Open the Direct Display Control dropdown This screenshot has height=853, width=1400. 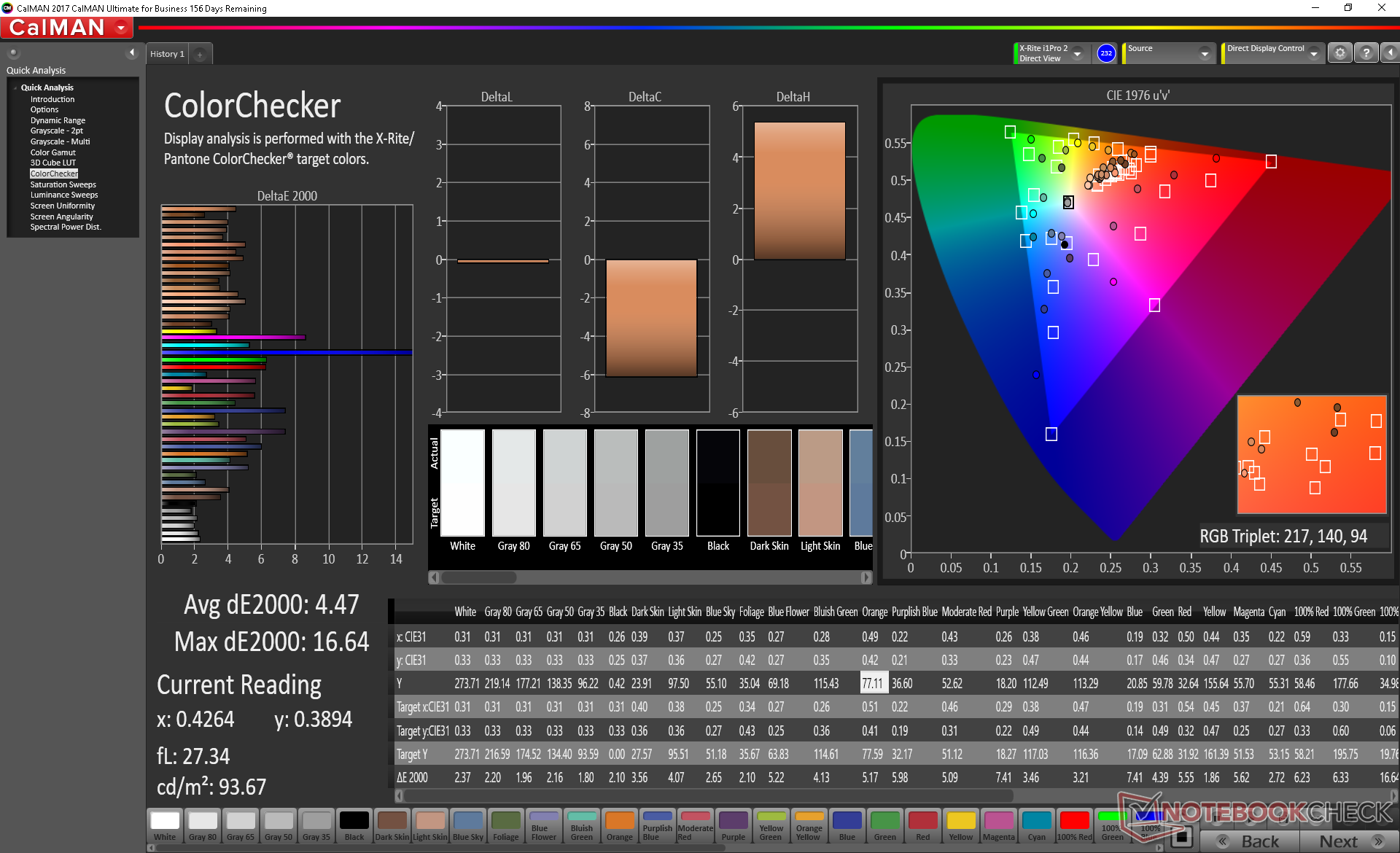[x=1313, y=53]
